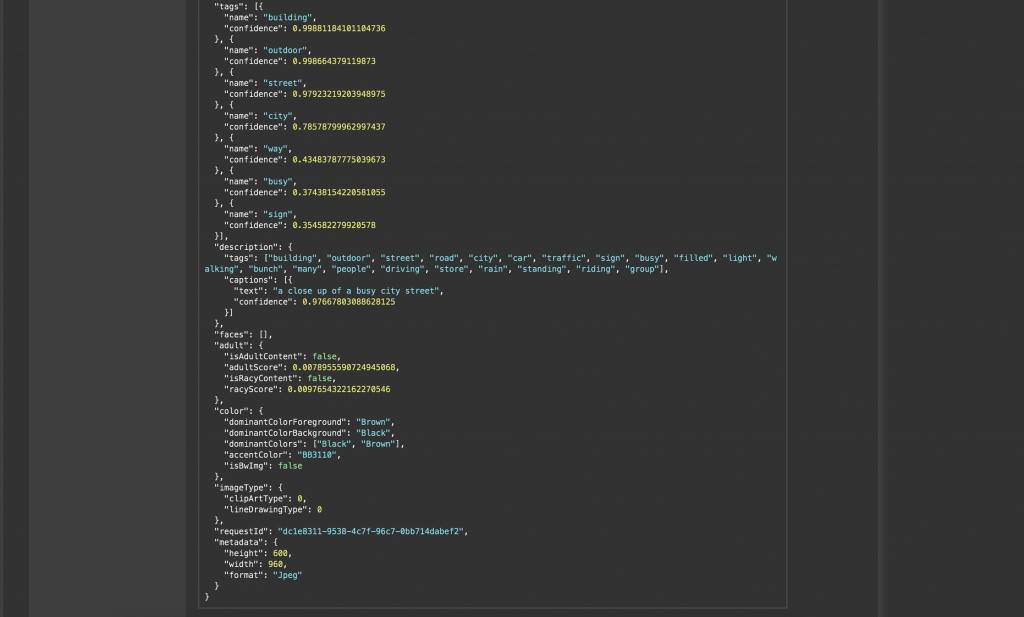1024x617 pixels.
Task: Click the caption confidence value 0.97667803088628125
Action: pyautogui.click(x=348, y=301)
